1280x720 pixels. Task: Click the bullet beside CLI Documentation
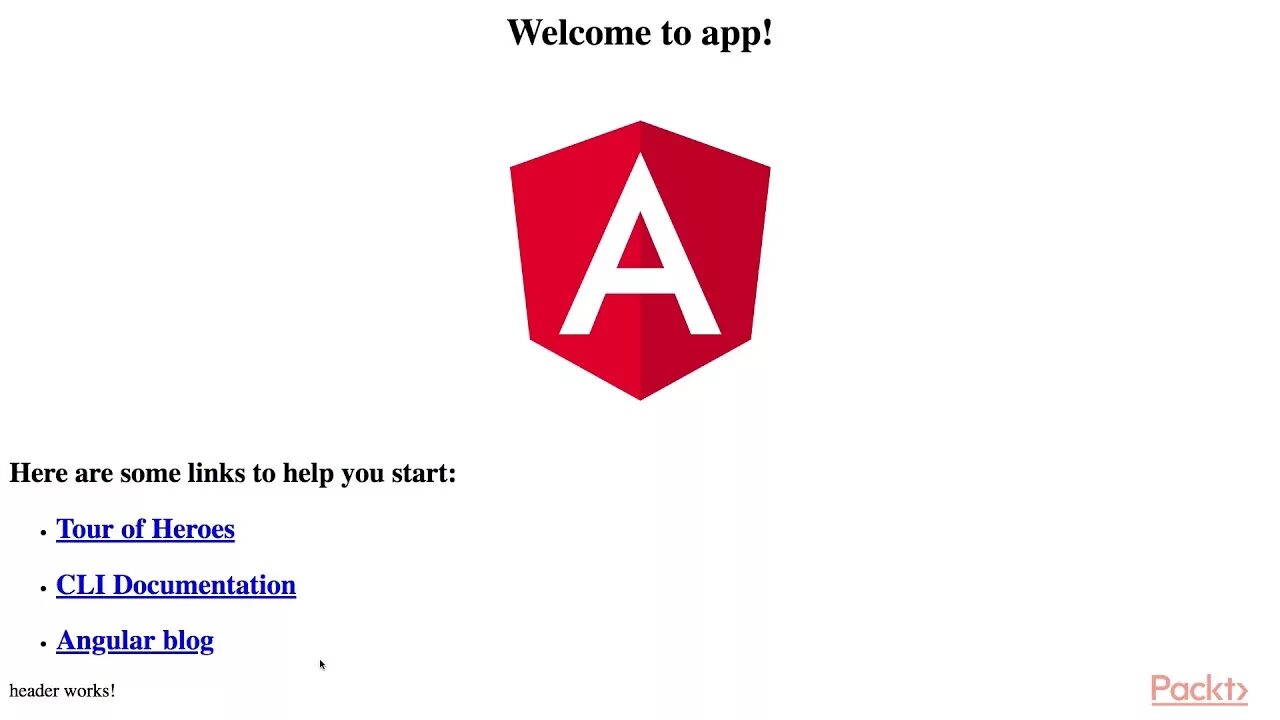pos(43,589)
